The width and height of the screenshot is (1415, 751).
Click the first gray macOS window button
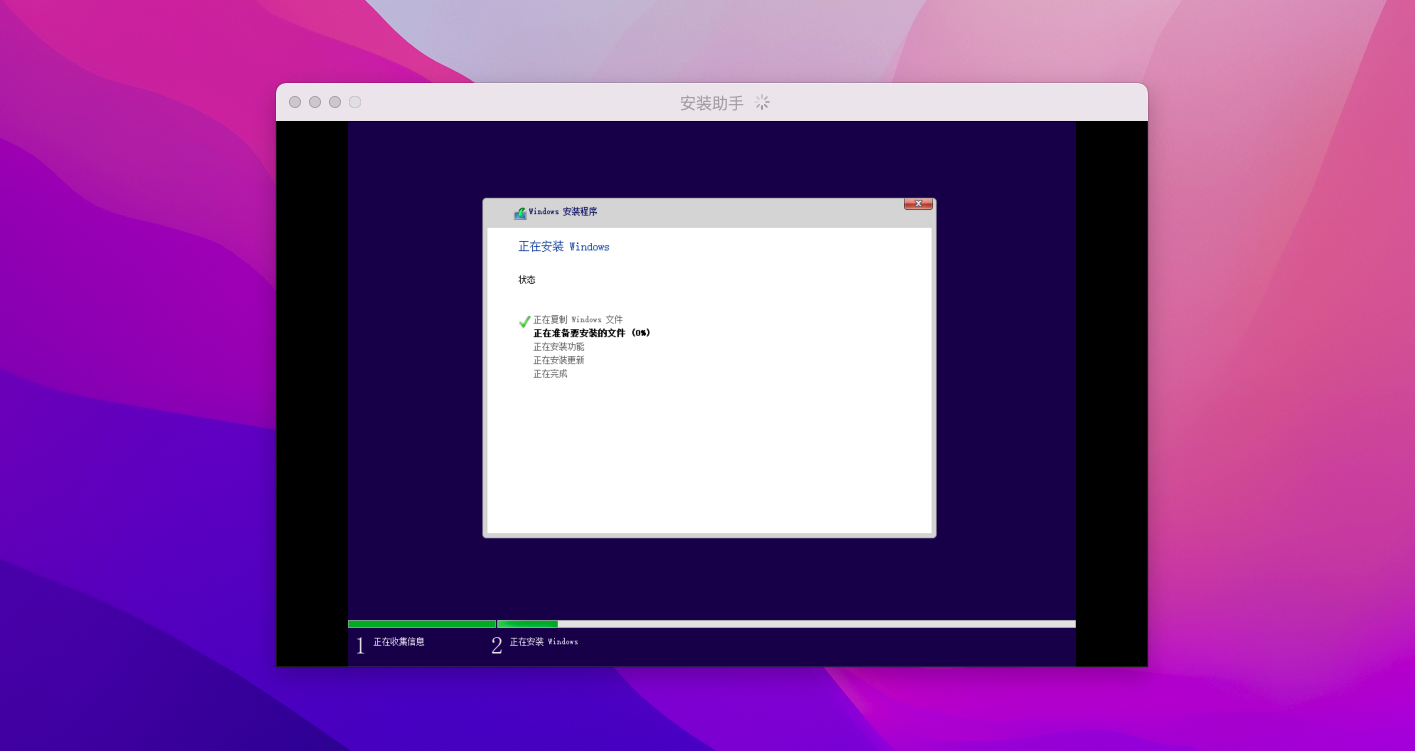click(x=295, y=102)
